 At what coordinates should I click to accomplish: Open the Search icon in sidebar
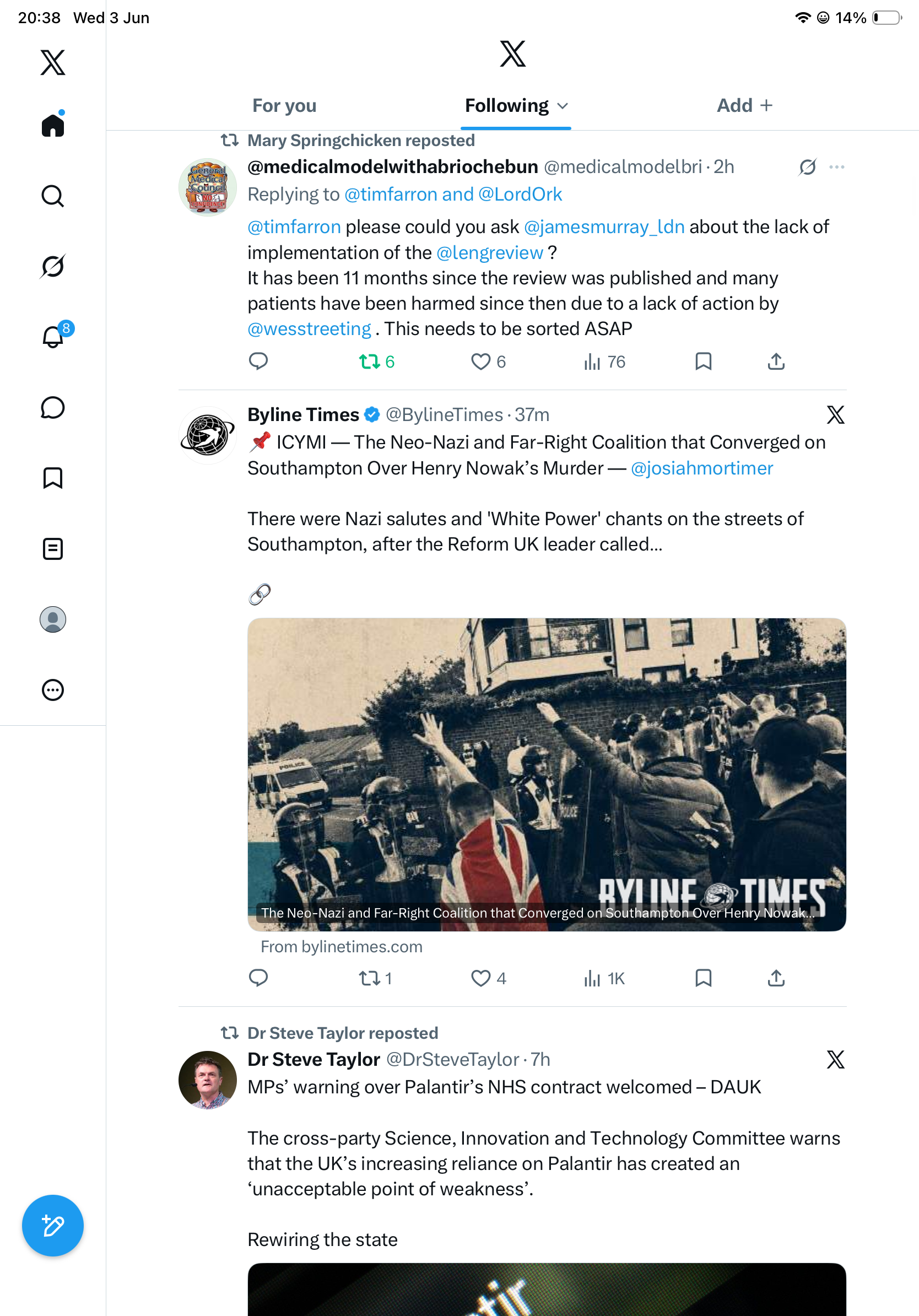pos(53,196)
